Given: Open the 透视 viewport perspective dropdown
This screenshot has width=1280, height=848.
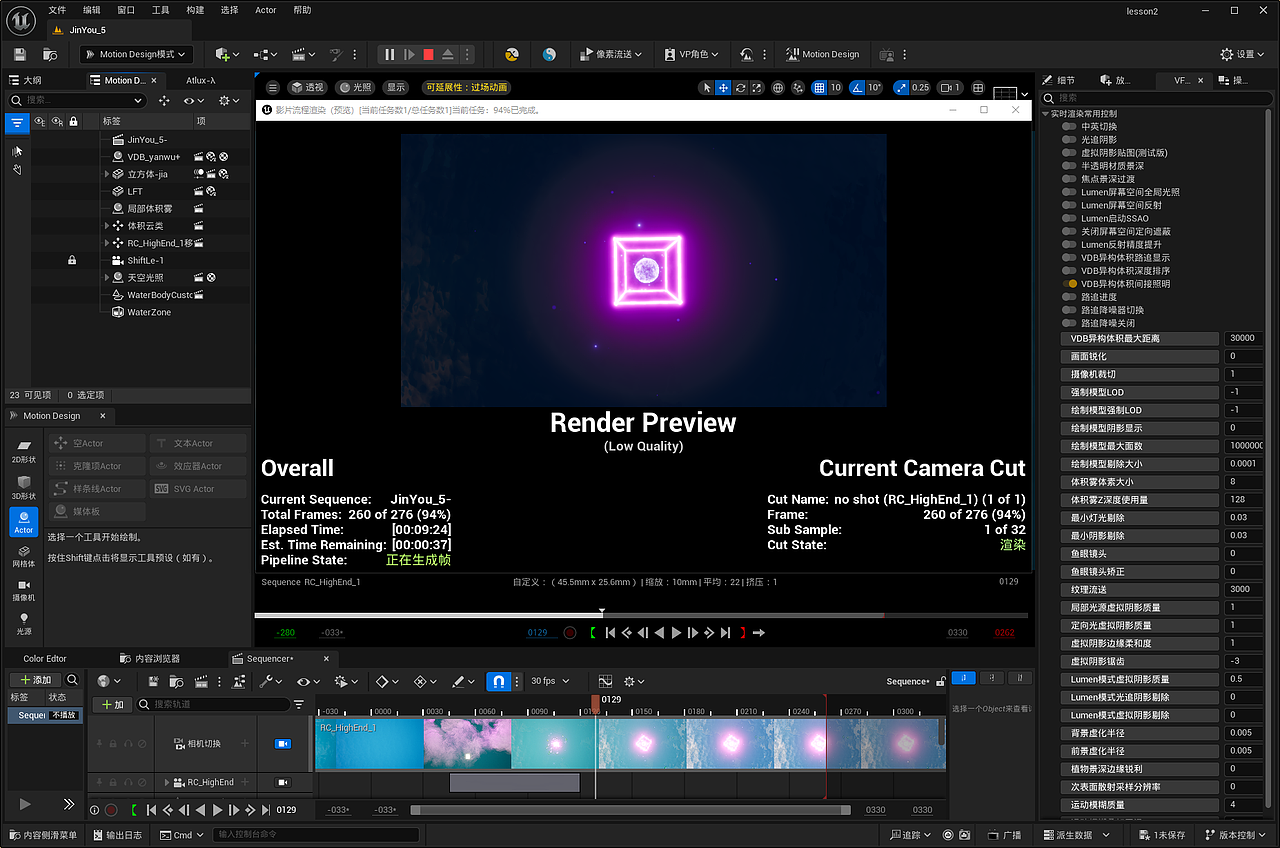Looking at the screenshot, I should point(307,87).
